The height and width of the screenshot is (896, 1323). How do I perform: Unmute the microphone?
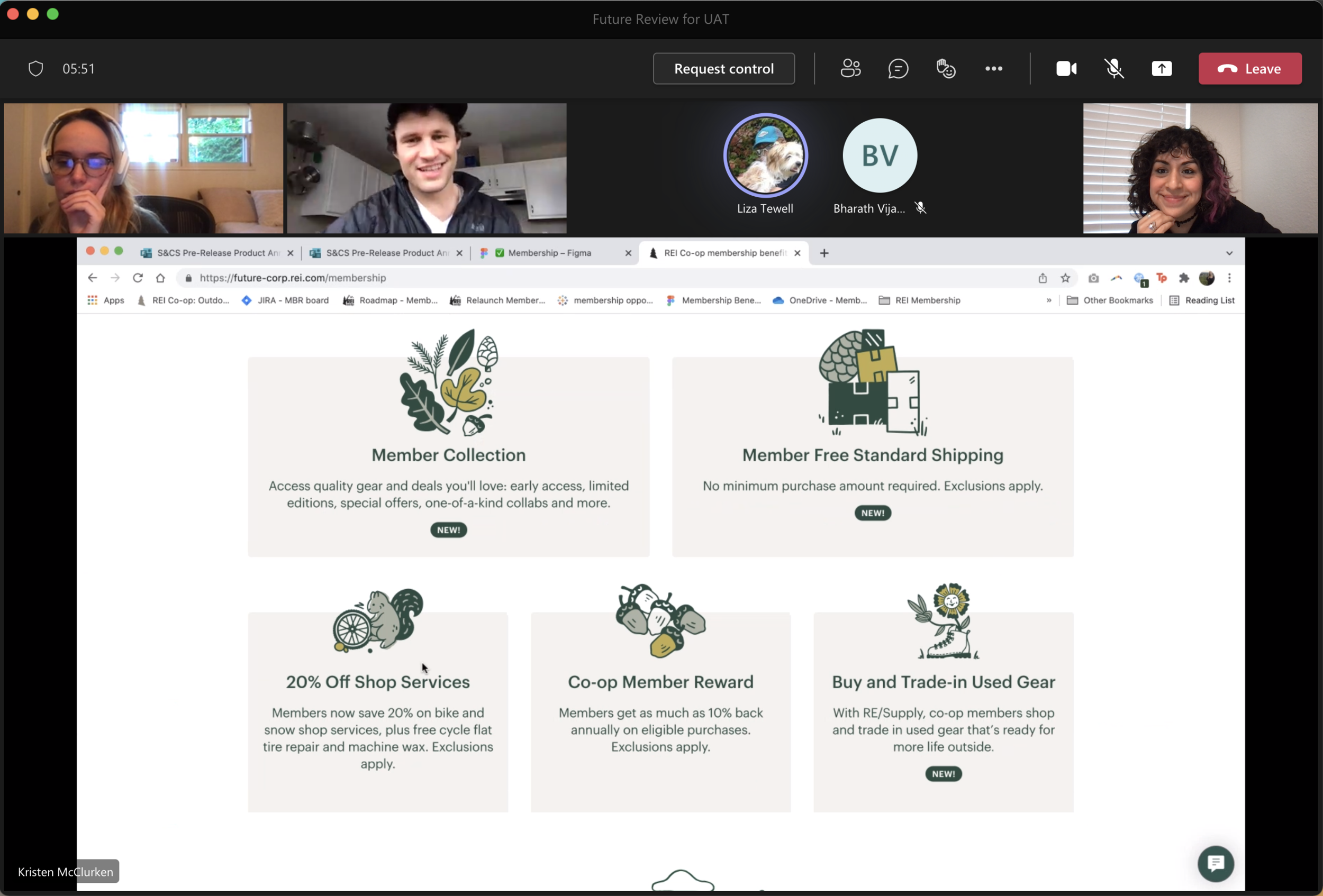(1114, 69)
